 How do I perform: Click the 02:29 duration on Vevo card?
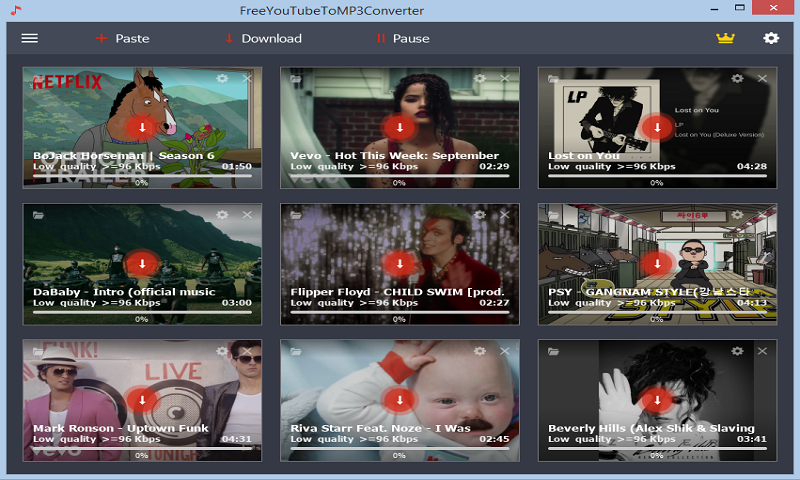click(494, 166)
